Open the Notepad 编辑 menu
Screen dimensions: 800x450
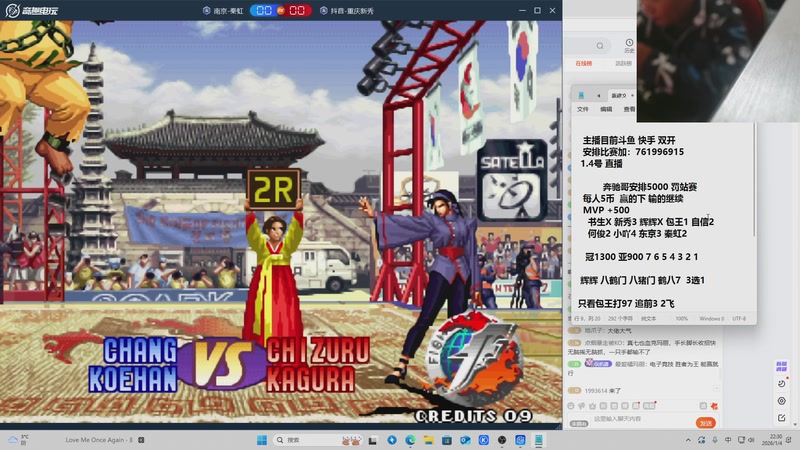pos(606,109)
